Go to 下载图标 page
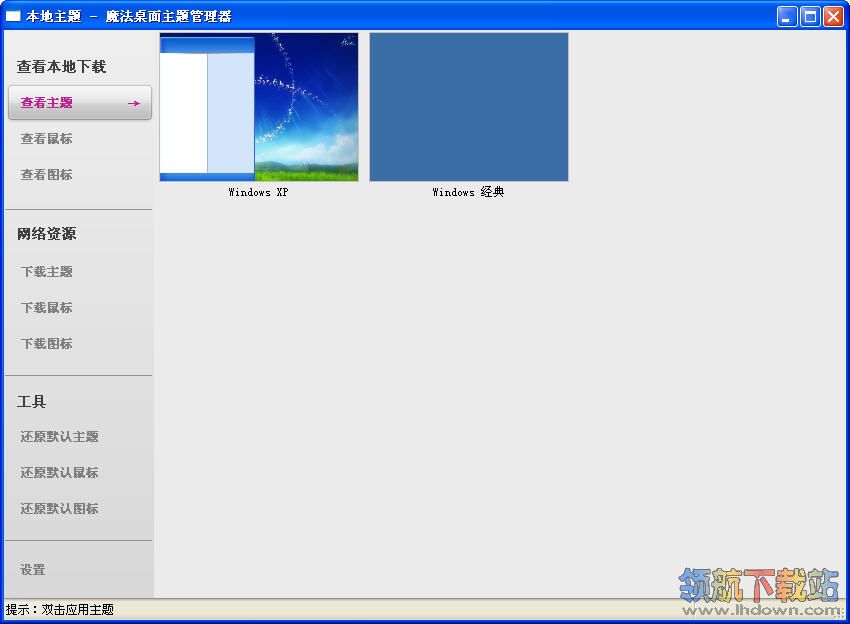 click(47, 344)
